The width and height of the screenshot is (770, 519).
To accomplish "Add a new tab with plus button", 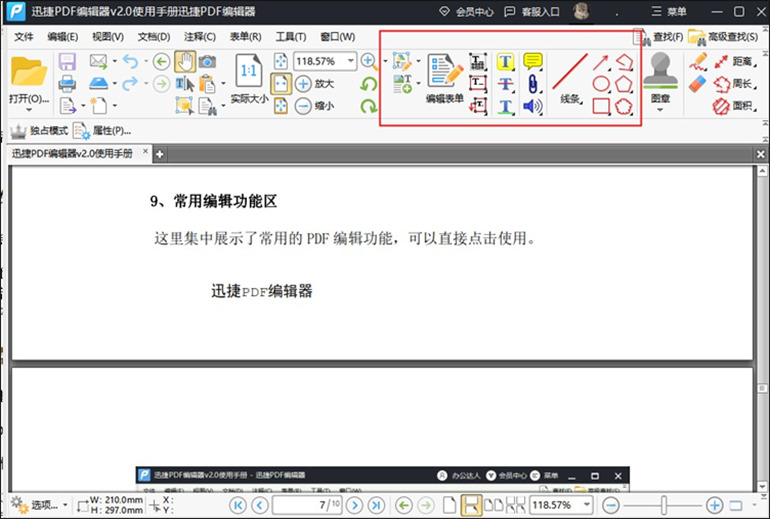I will point(160,154).
